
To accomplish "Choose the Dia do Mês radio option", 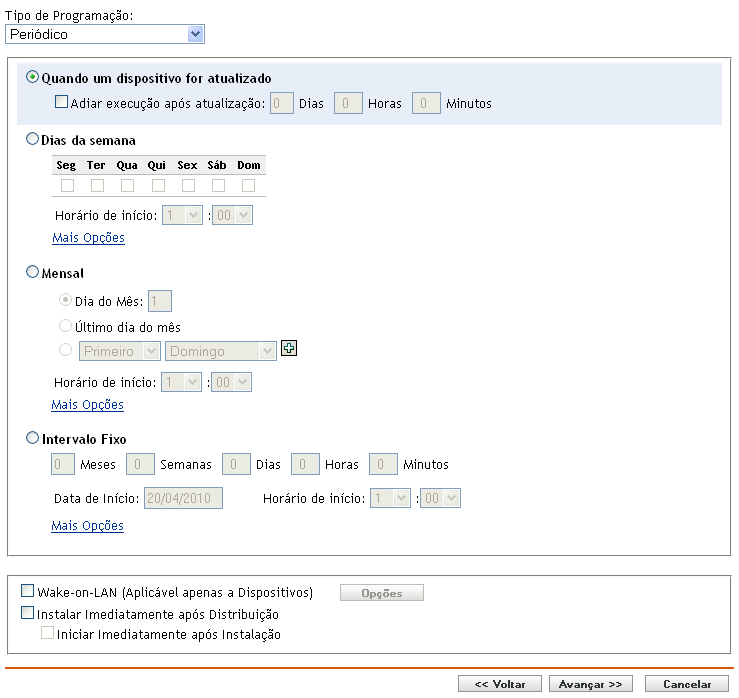I will point(65,300).
